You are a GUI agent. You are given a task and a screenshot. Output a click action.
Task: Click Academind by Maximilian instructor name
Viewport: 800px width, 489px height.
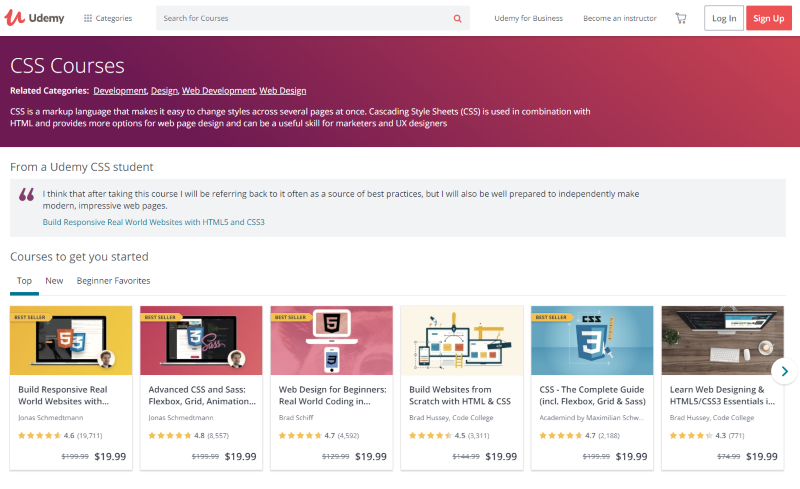pyautogui.click(x=591, y=418)
